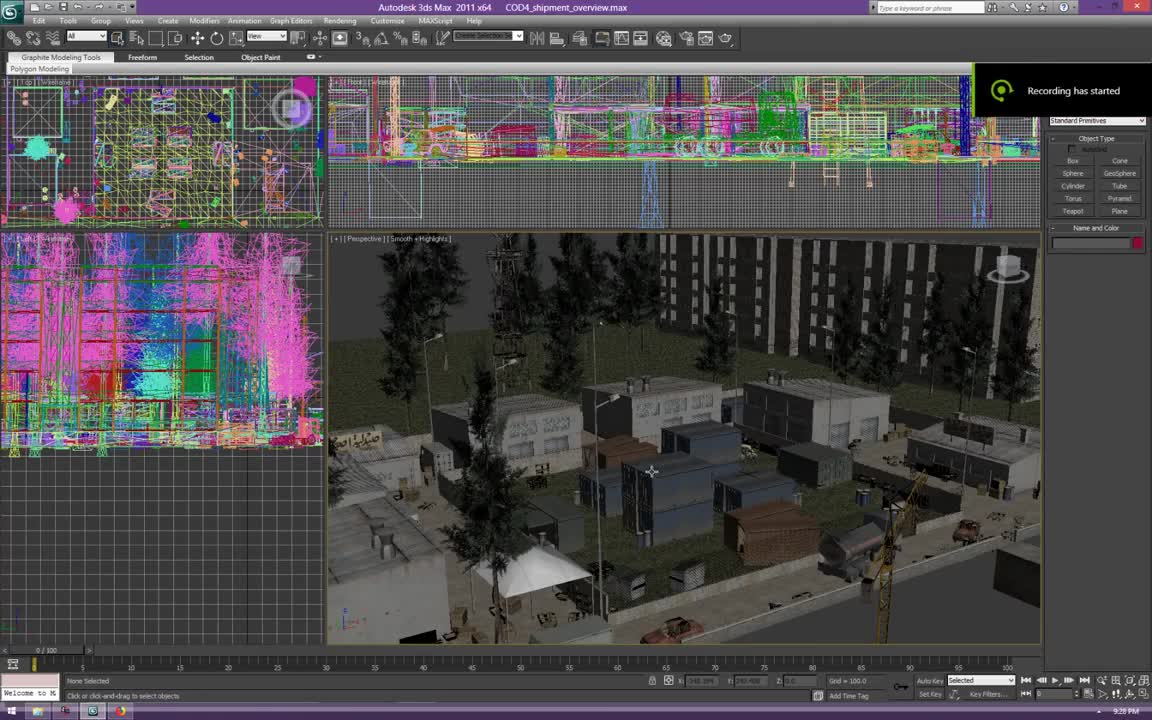Open the Rendering menu
This screenshot has width=1152, height=720.
[x=340, y=20]
